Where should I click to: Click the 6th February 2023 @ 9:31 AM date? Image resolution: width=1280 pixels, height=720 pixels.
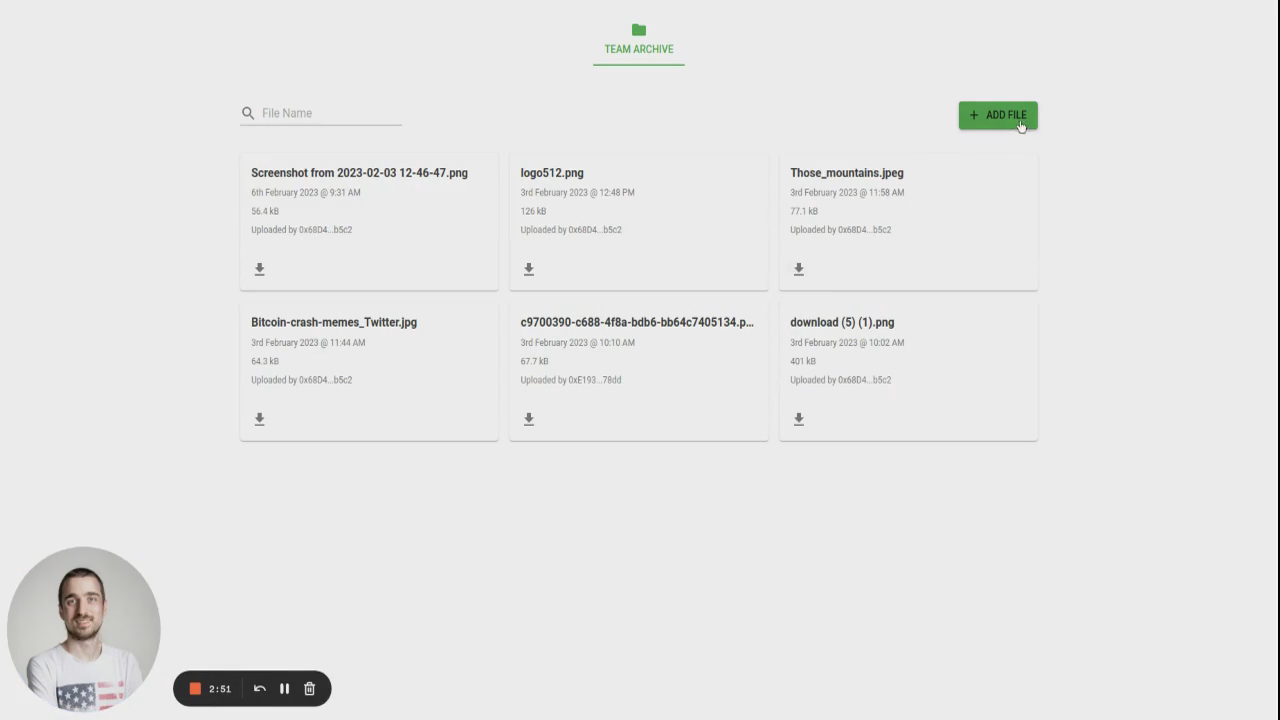point(306,192)
